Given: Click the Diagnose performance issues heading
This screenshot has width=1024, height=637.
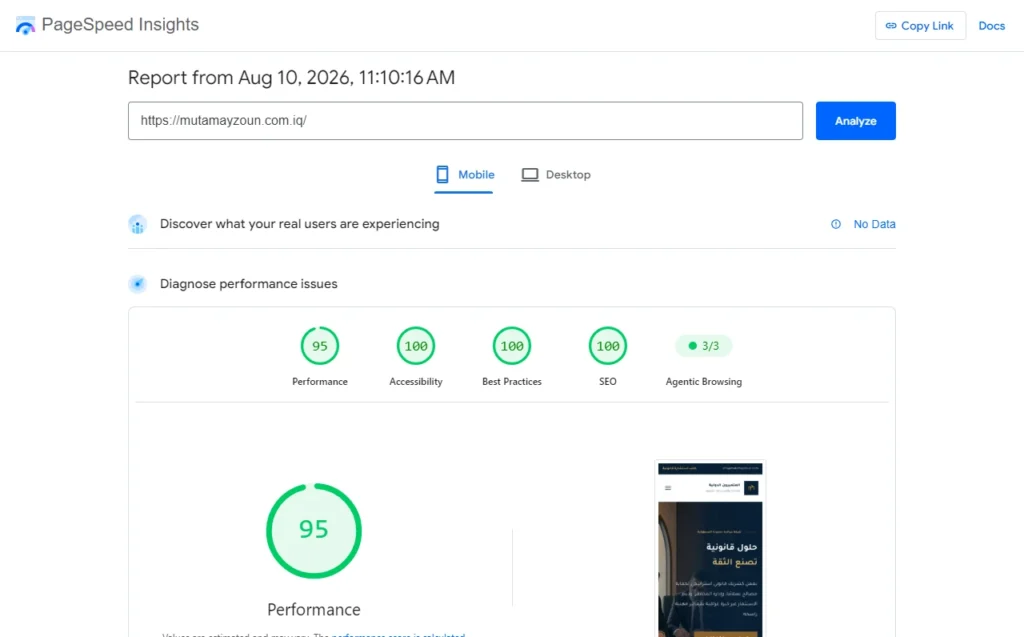Looking at the screenshot, I should tap(248, 284).
